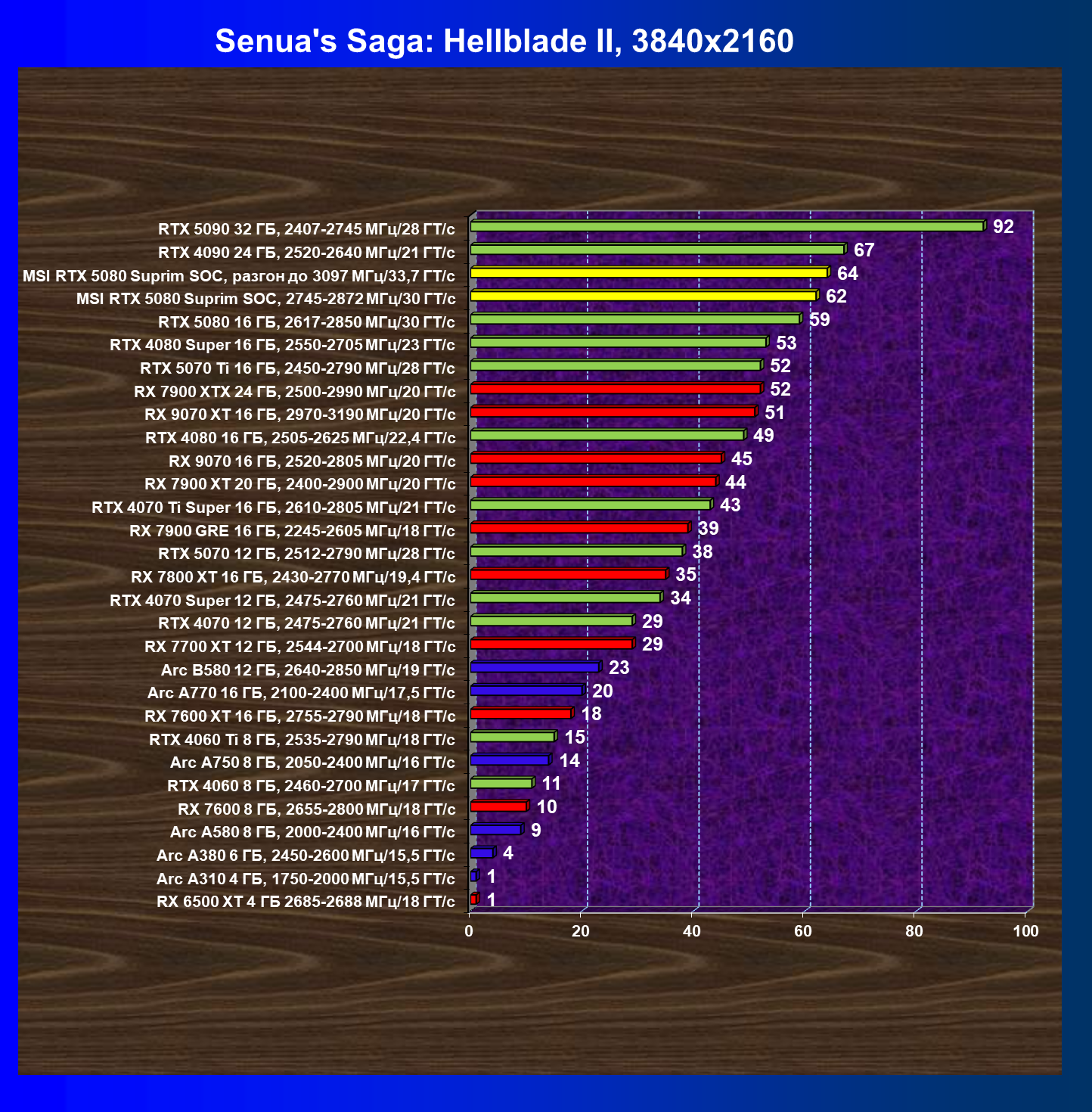Click the 'RTX 4060 Ti 8 ГБ' label

[x=302, y=740]
